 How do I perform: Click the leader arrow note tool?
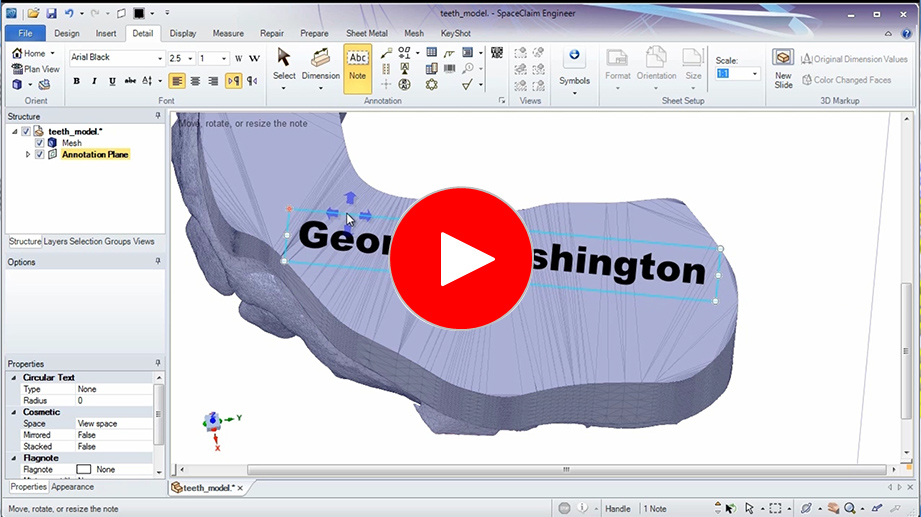(386, 53)
